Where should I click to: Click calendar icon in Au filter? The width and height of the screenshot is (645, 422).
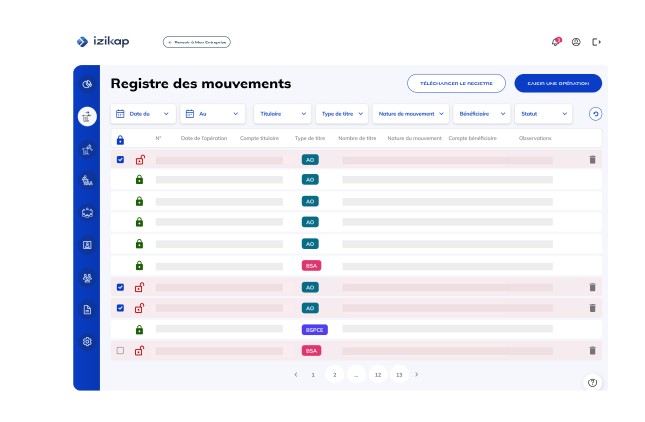pos(190,114)
